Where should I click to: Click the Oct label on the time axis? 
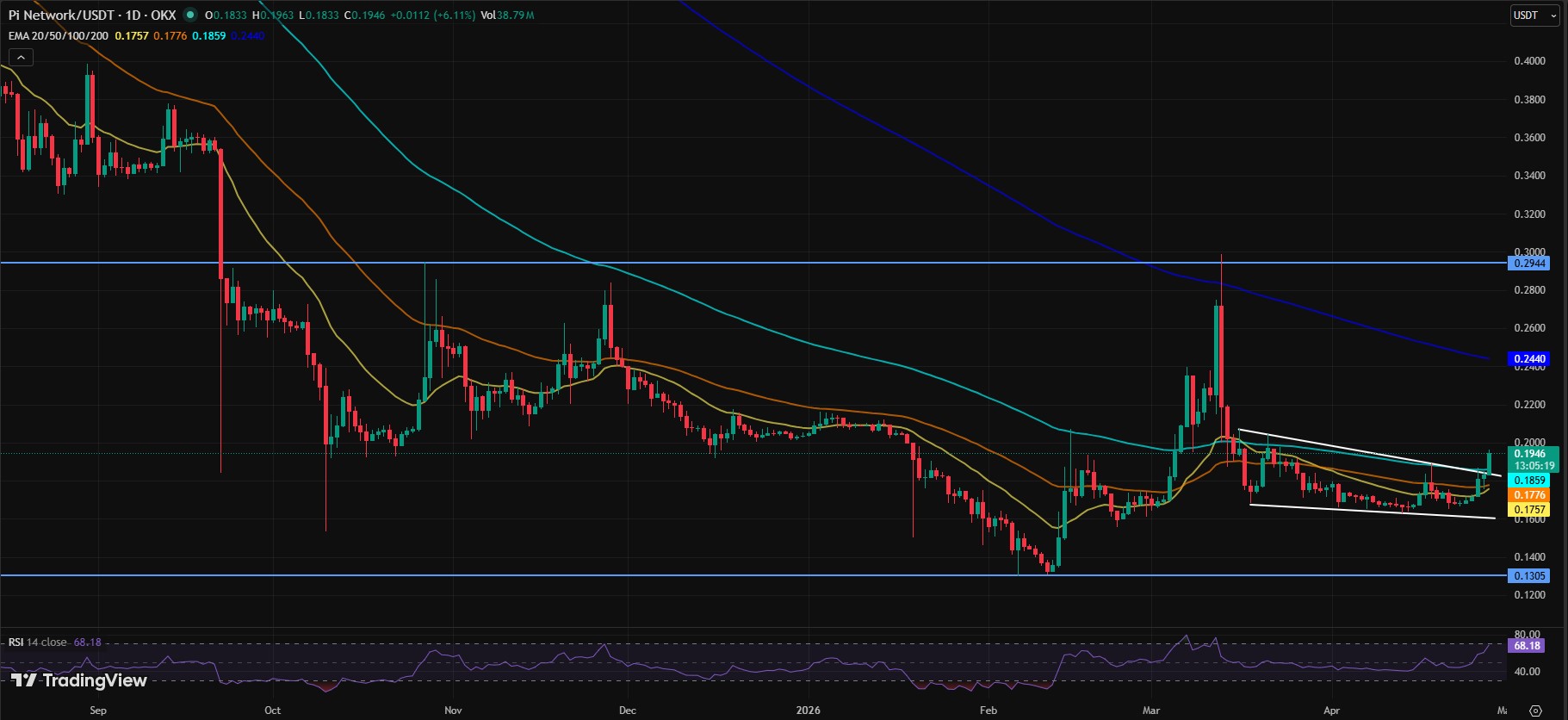click(272, 711)
